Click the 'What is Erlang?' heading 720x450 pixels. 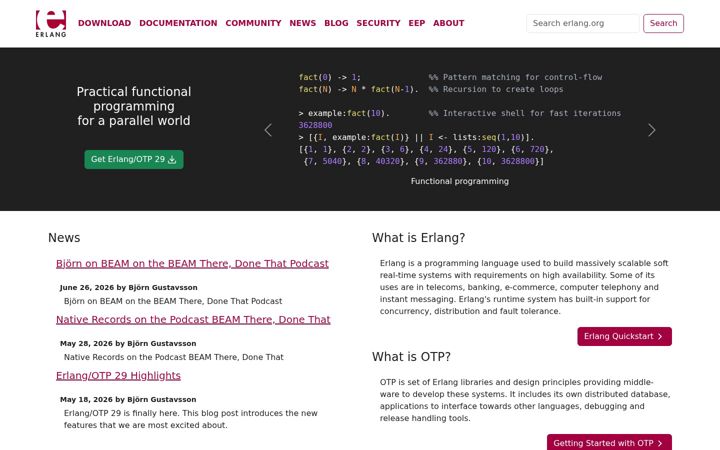click(418, 238)
